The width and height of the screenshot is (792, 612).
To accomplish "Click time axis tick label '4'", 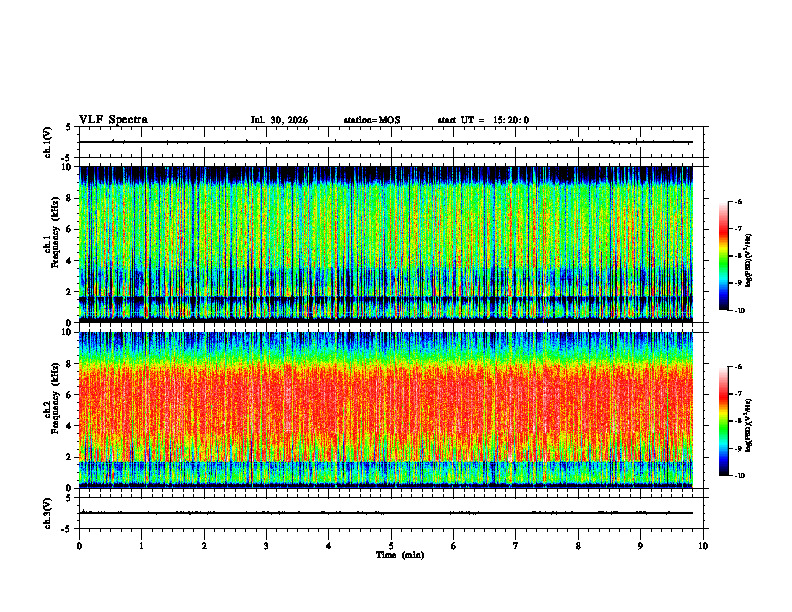I will pos(329,546).
